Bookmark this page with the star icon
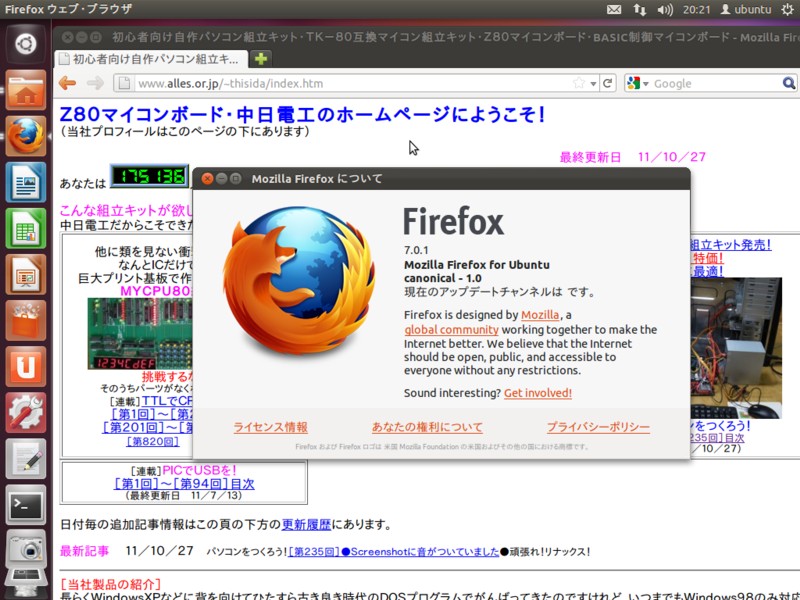This screenshot has height=600, width=800. (579, 83)
